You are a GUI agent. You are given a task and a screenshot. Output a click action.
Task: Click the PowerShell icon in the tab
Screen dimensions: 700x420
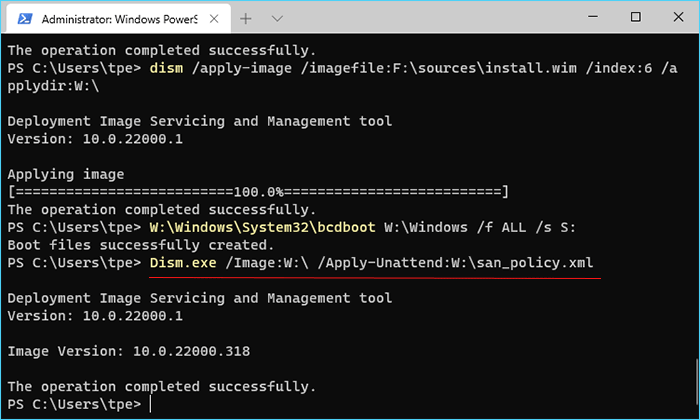[x=25, y=19]
